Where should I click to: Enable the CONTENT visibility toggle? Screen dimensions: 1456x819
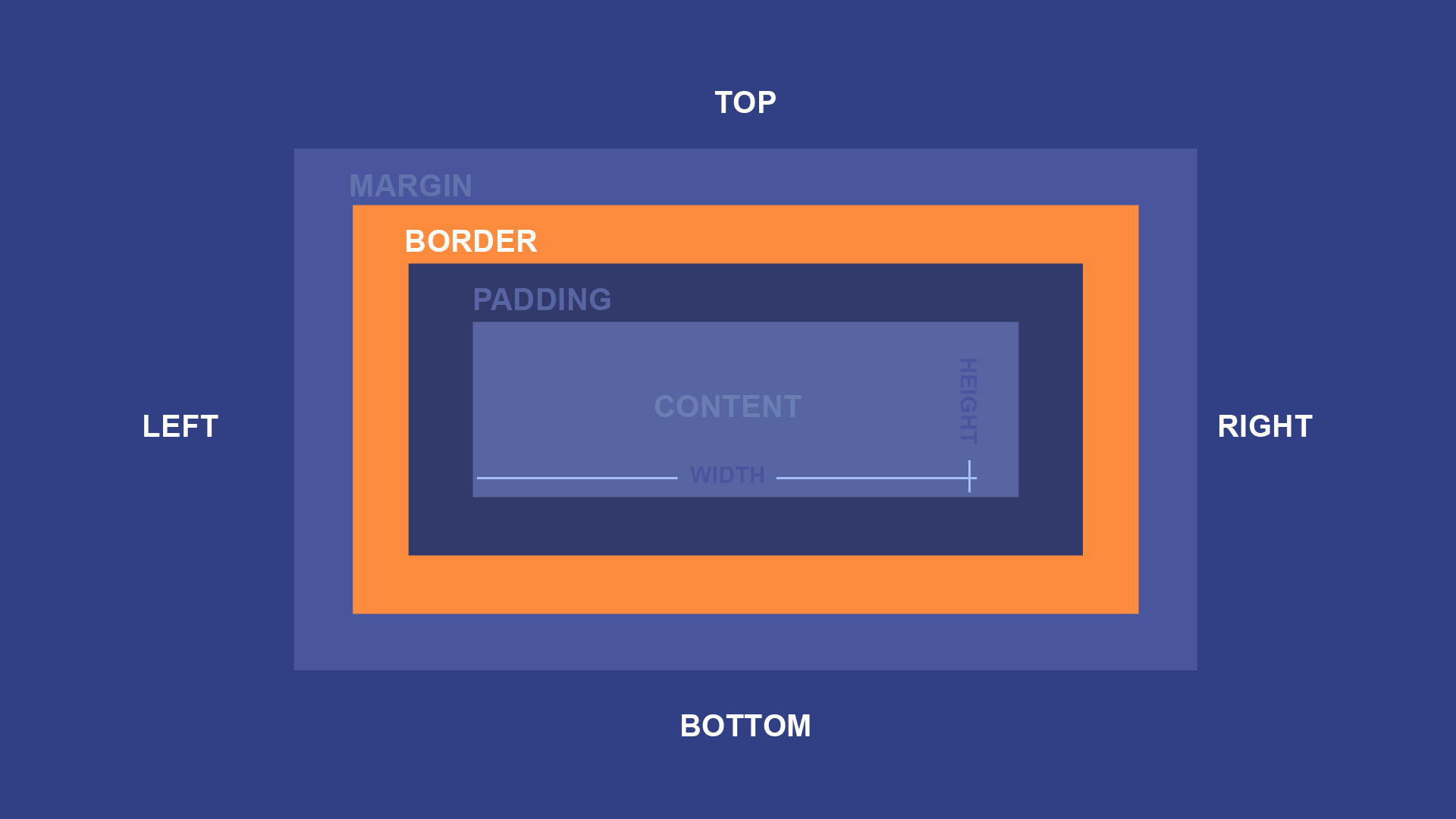726,405
